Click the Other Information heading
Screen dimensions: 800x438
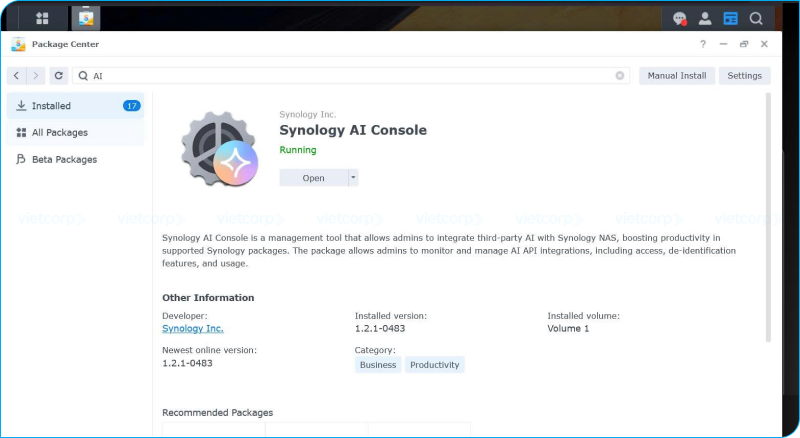click(208, 298)
